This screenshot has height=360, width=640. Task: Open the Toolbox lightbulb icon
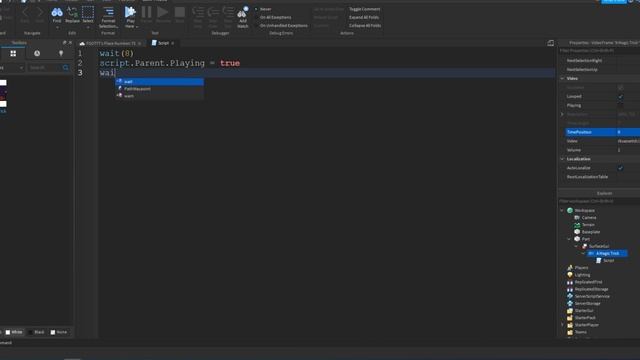click(61, 53)
